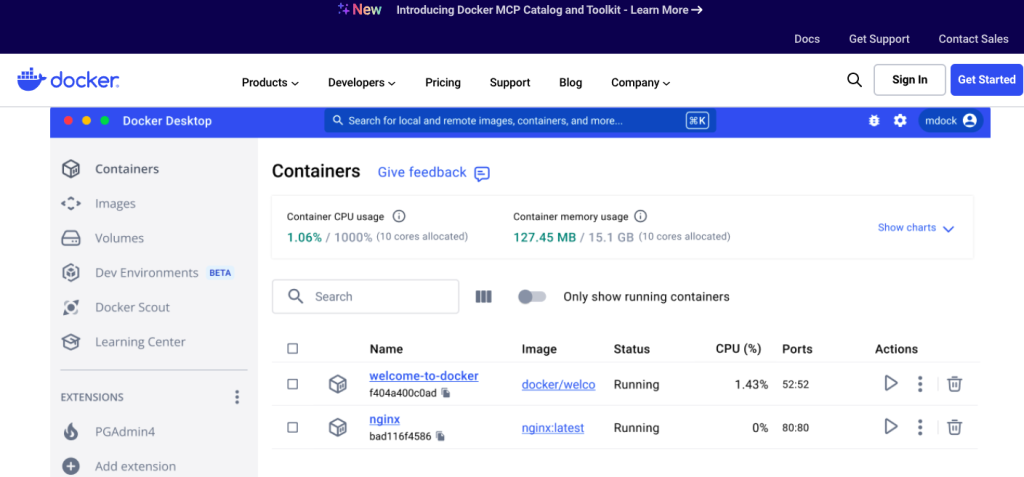The width and height of the screenshot is (1024, 477).
Task: Click the Sign In button
Action: pos(910,80)
